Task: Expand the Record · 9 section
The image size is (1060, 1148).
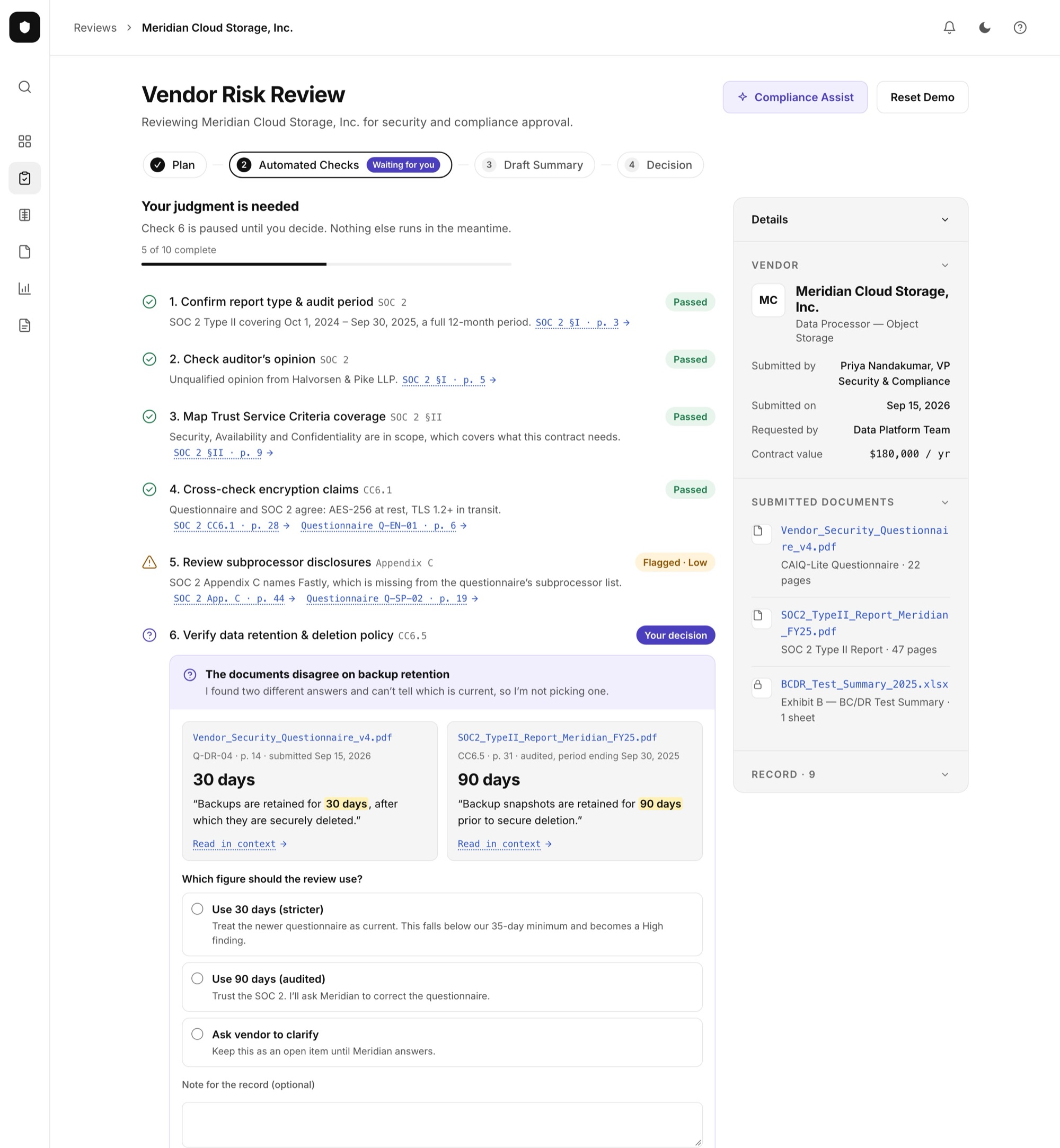Action: coord(850,774)
